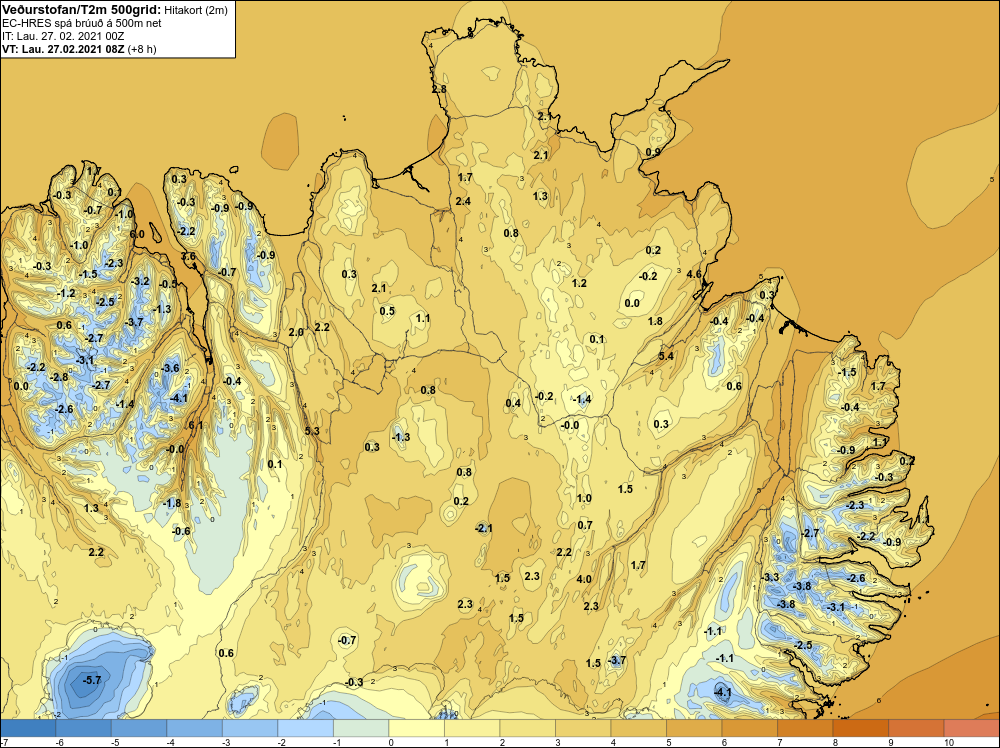Click the legend swatch between -4 and -3
This screenshot has width=1000, height=748.
click(195, 728)
